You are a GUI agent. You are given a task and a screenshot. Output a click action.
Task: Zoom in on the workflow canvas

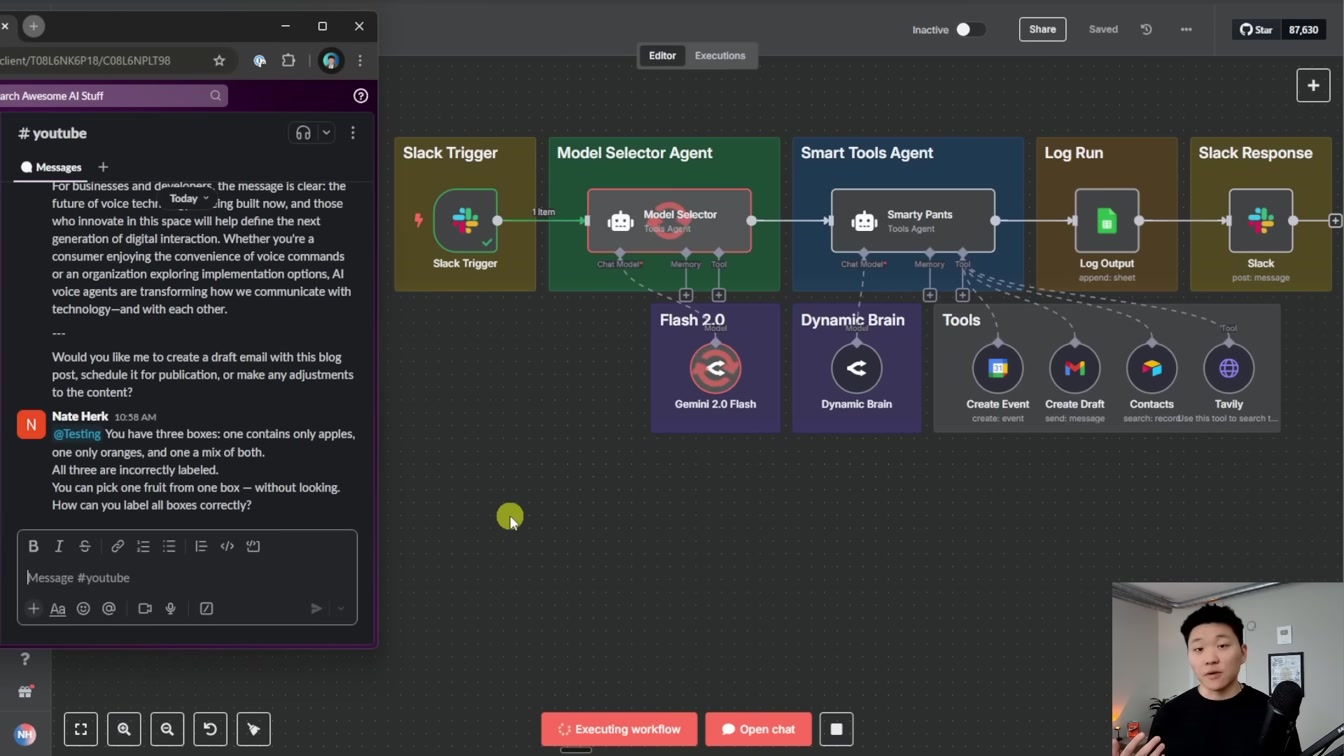click(x=124, y=729)
